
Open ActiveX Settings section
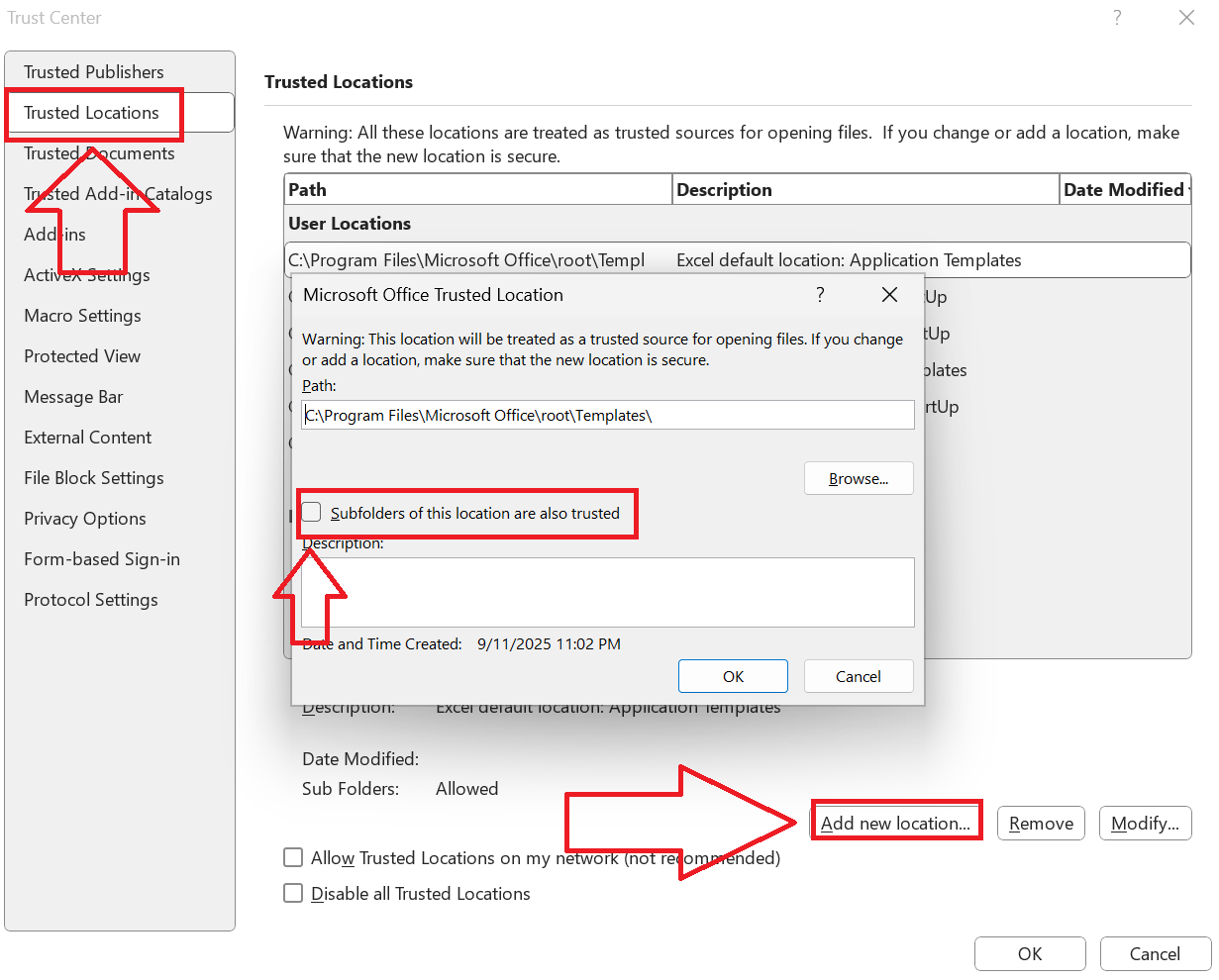[86, 274]
